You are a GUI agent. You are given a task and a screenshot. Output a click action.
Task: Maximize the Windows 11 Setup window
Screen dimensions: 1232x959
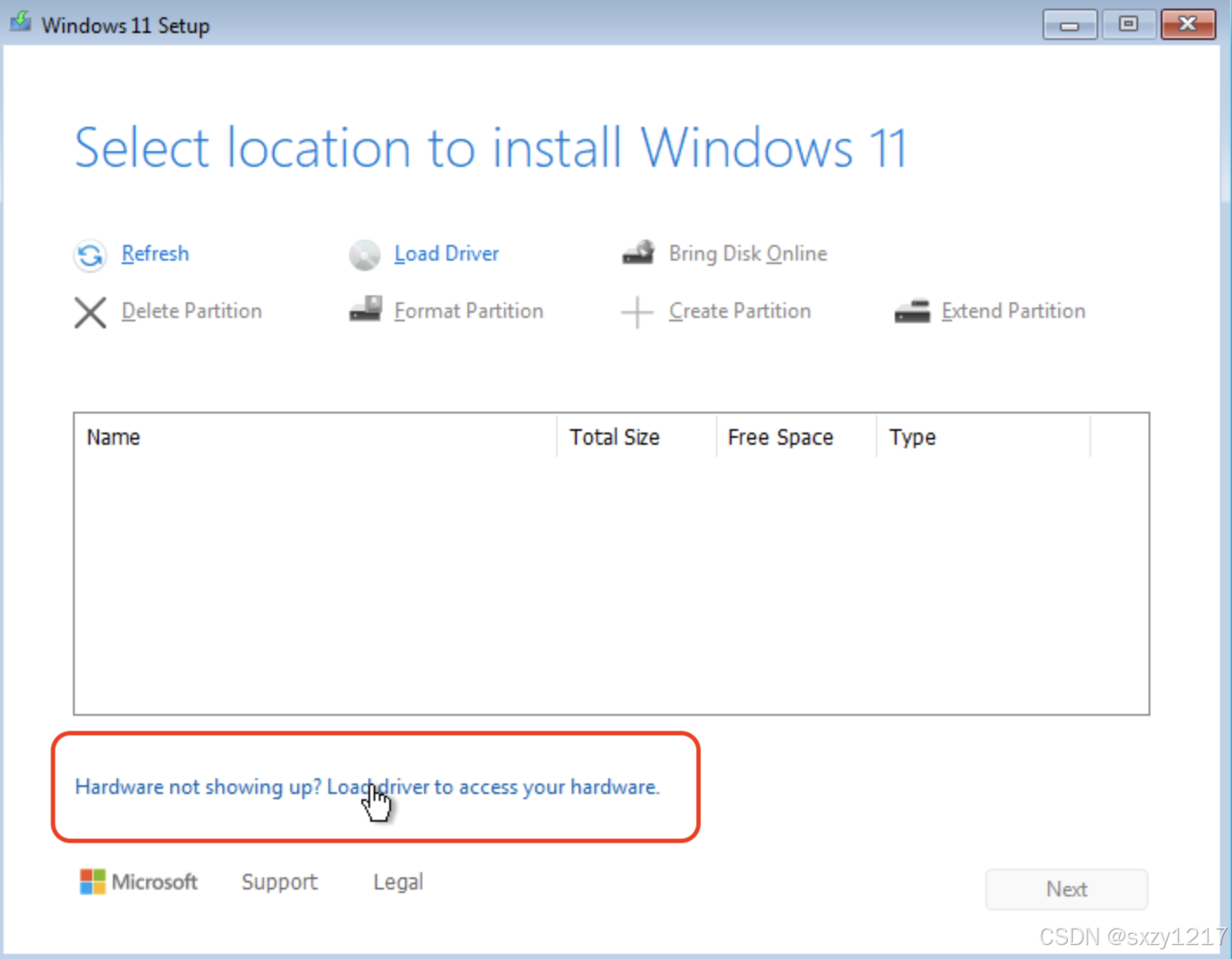[x=1129, y=24]
